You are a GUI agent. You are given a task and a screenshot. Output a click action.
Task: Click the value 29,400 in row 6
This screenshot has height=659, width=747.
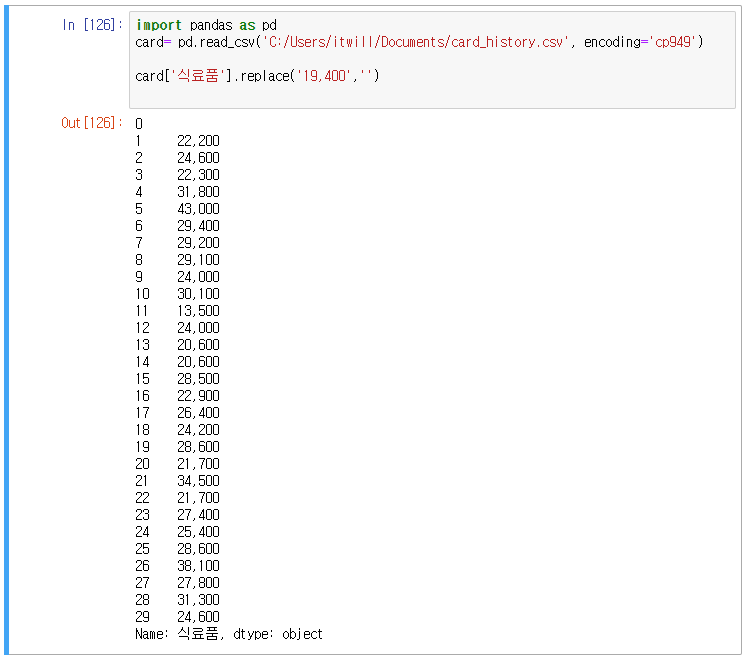[x=198, y=226]
